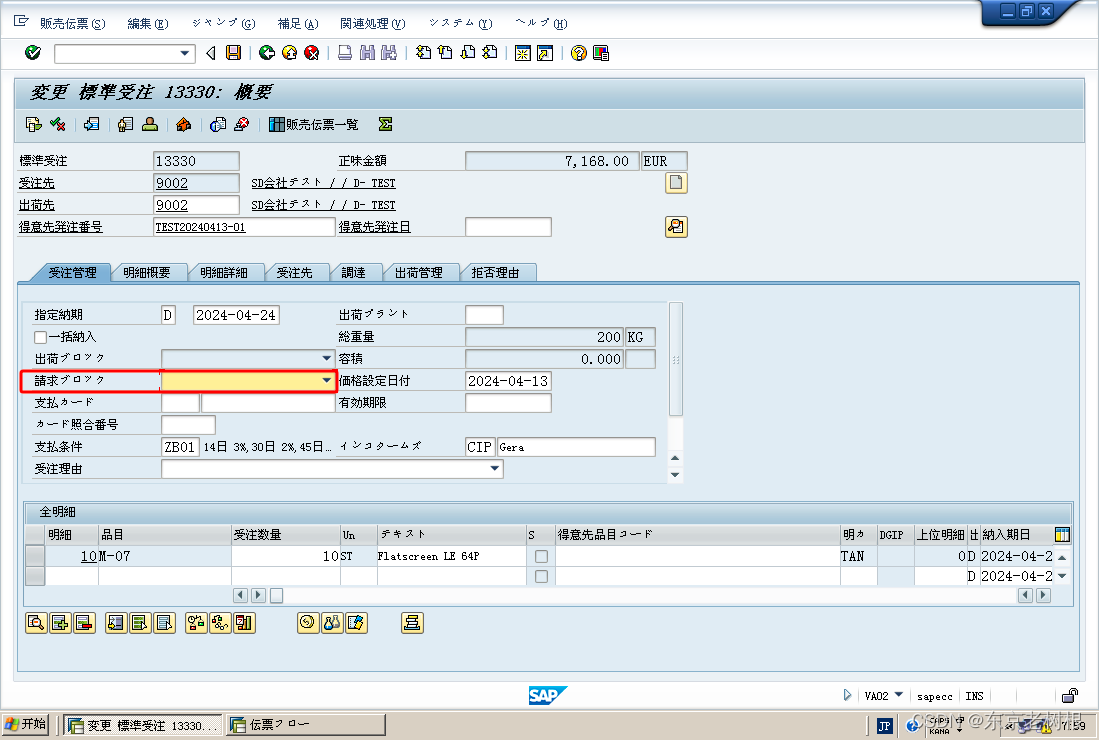Click the yellow Exit up-arrow icon
This screenshot has height=740, width=1099.
click(289, 53)
